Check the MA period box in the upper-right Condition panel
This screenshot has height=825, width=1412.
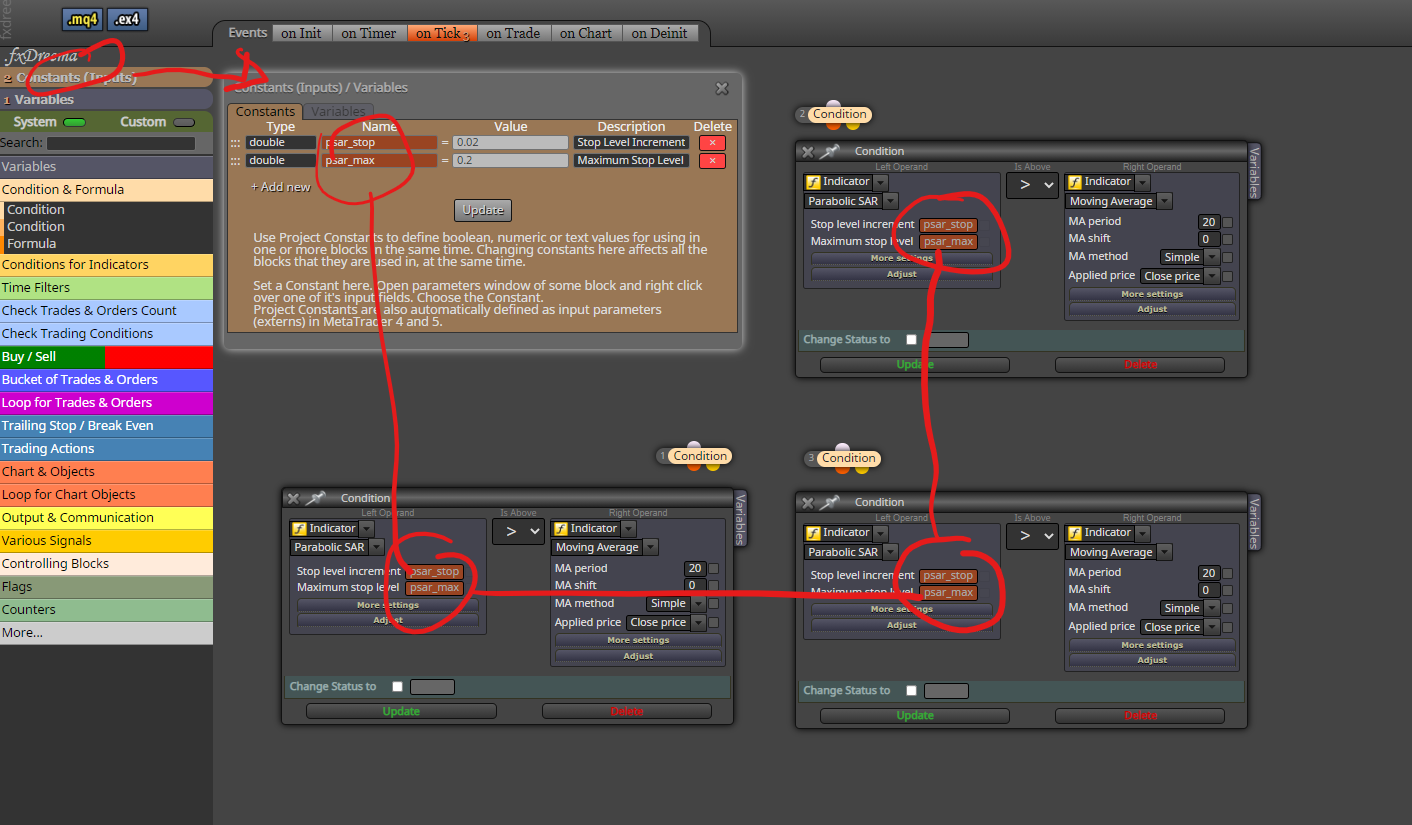point(1227,223)
